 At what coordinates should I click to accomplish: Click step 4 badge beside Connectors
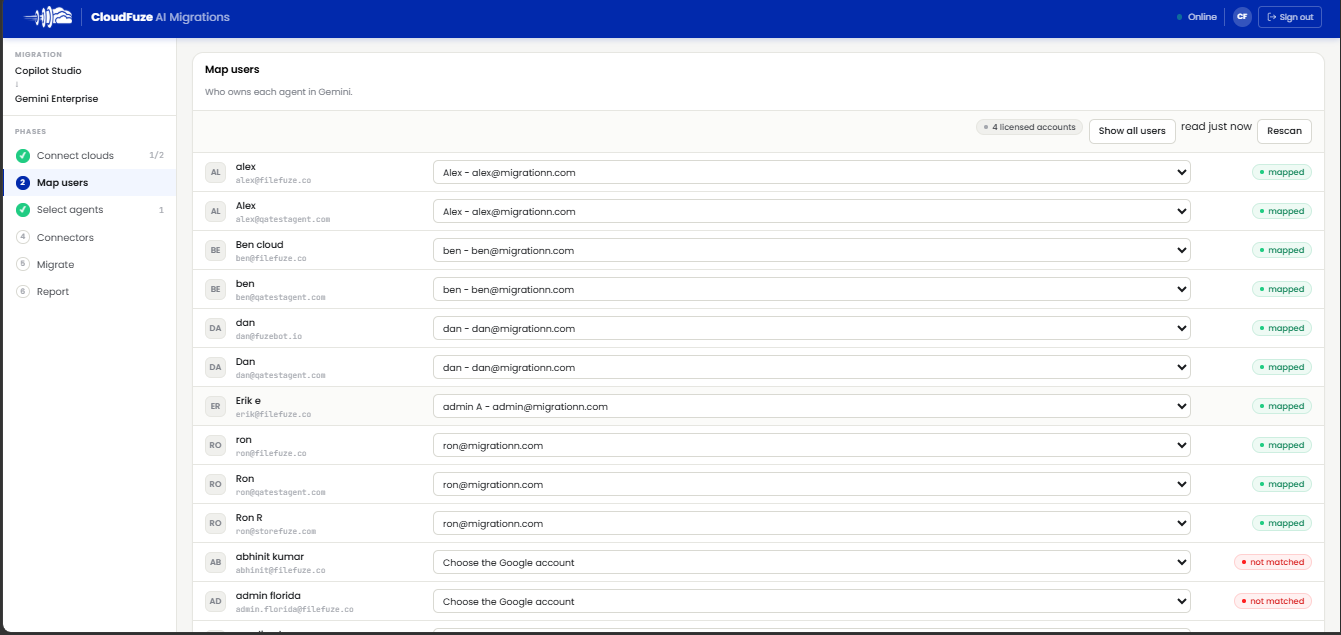point(23,238)
